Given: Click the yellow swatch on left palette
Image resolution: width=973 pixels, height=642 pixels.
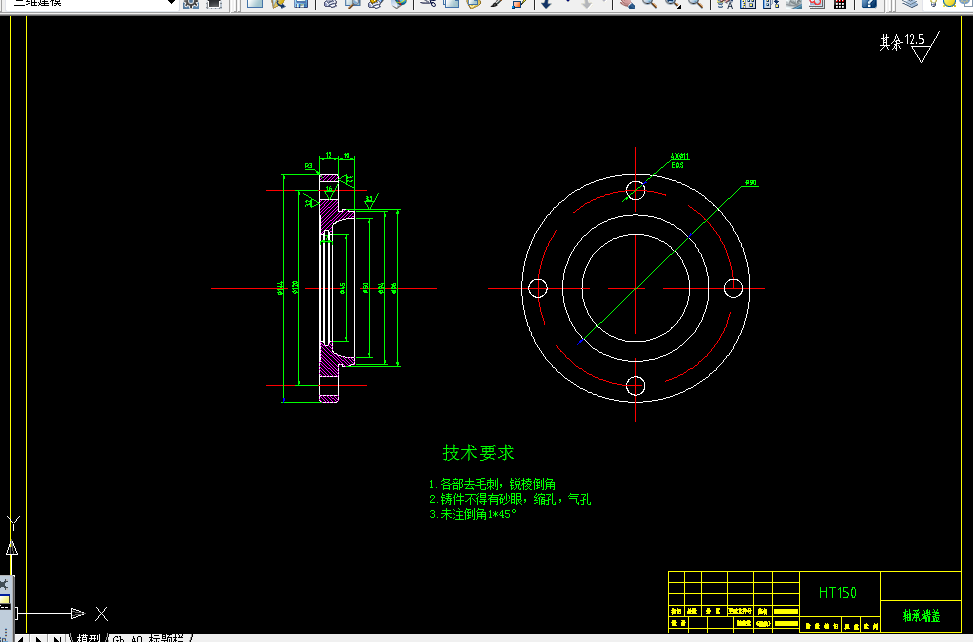Looking at the screenshot, I should 4,600.
